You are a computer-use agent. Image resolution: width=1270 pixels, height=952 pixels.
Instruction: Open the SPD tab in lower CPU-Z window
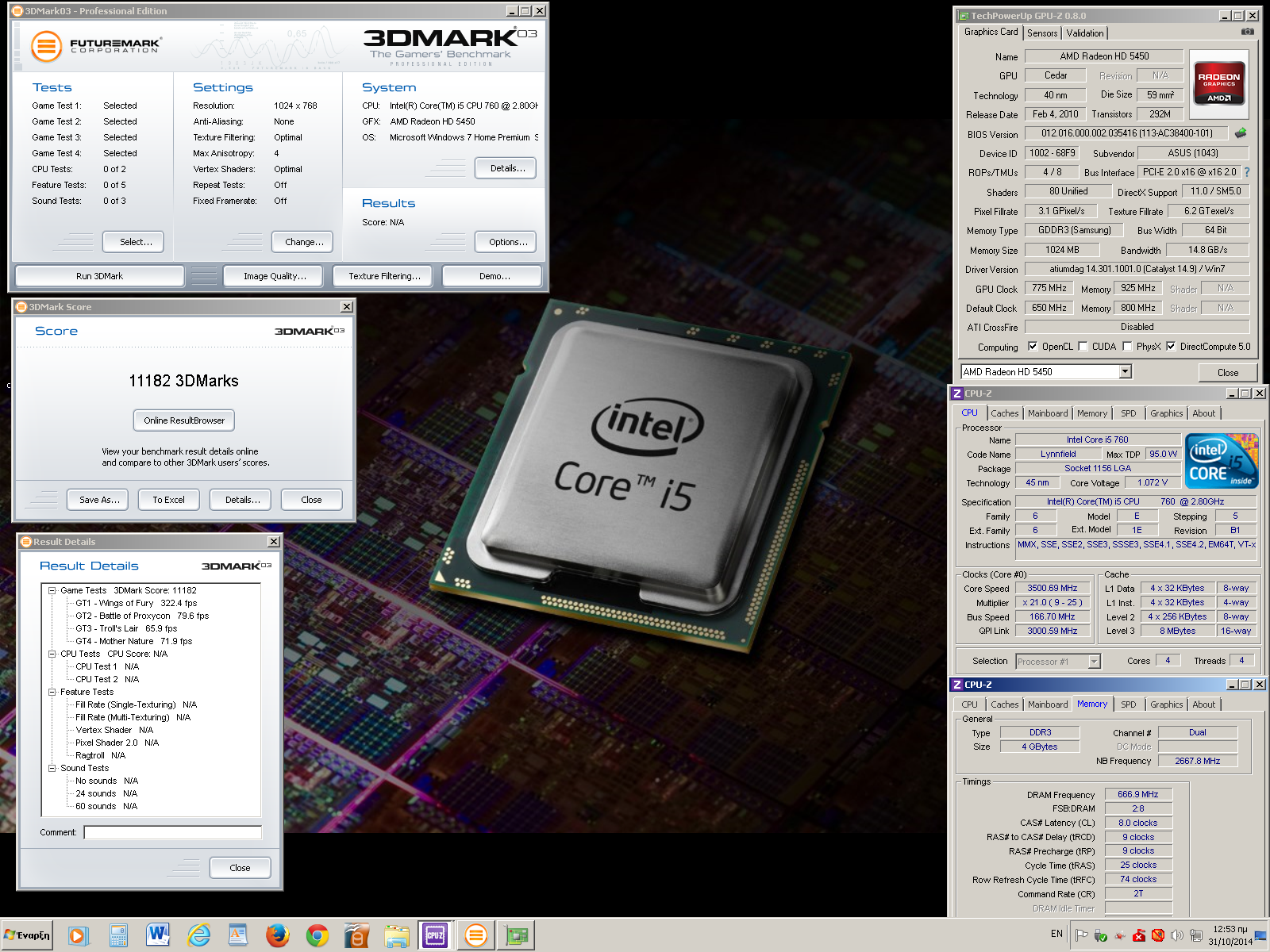pos(1128,704)
